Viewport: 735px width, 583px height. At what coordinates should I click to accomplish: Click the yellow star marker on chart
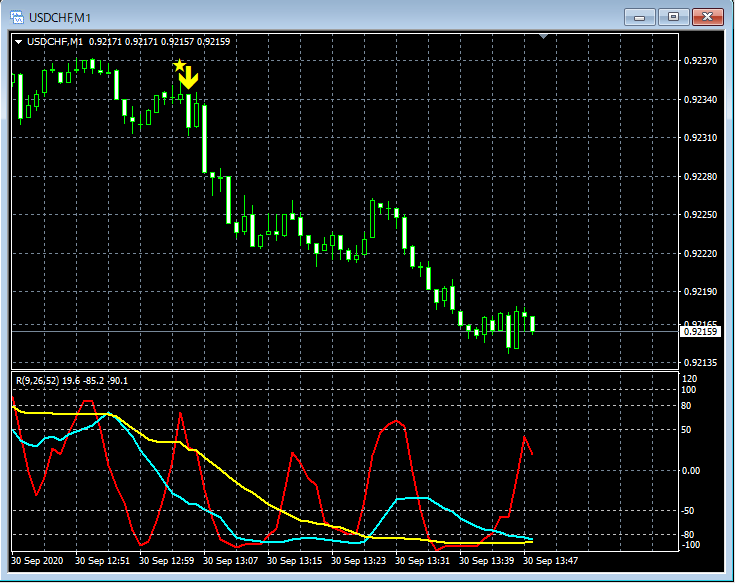tap(179, 65)
